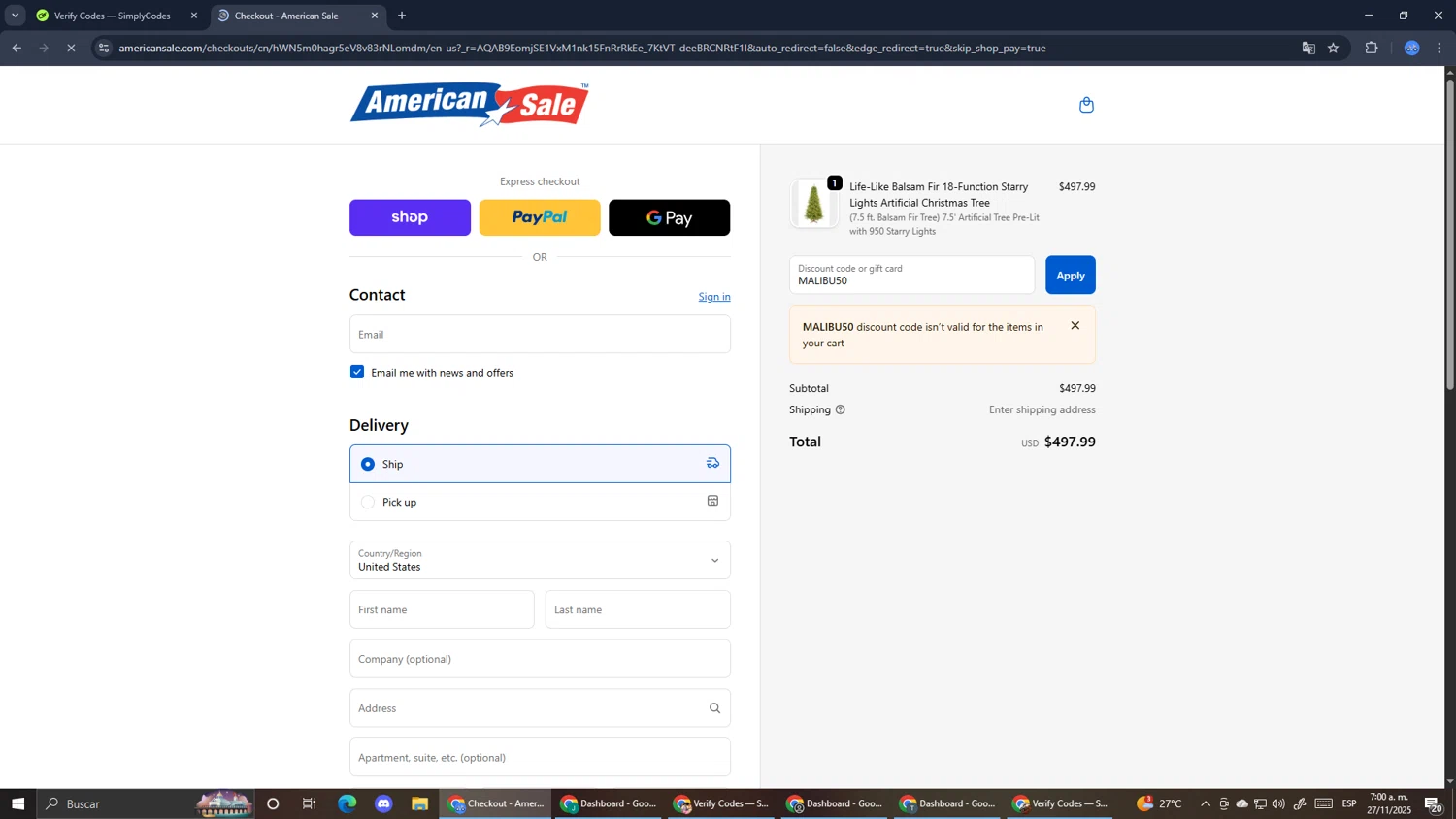Click the address search magnifier icon
The width and height of the screenshot is (1456, 819).
(714, 708)
